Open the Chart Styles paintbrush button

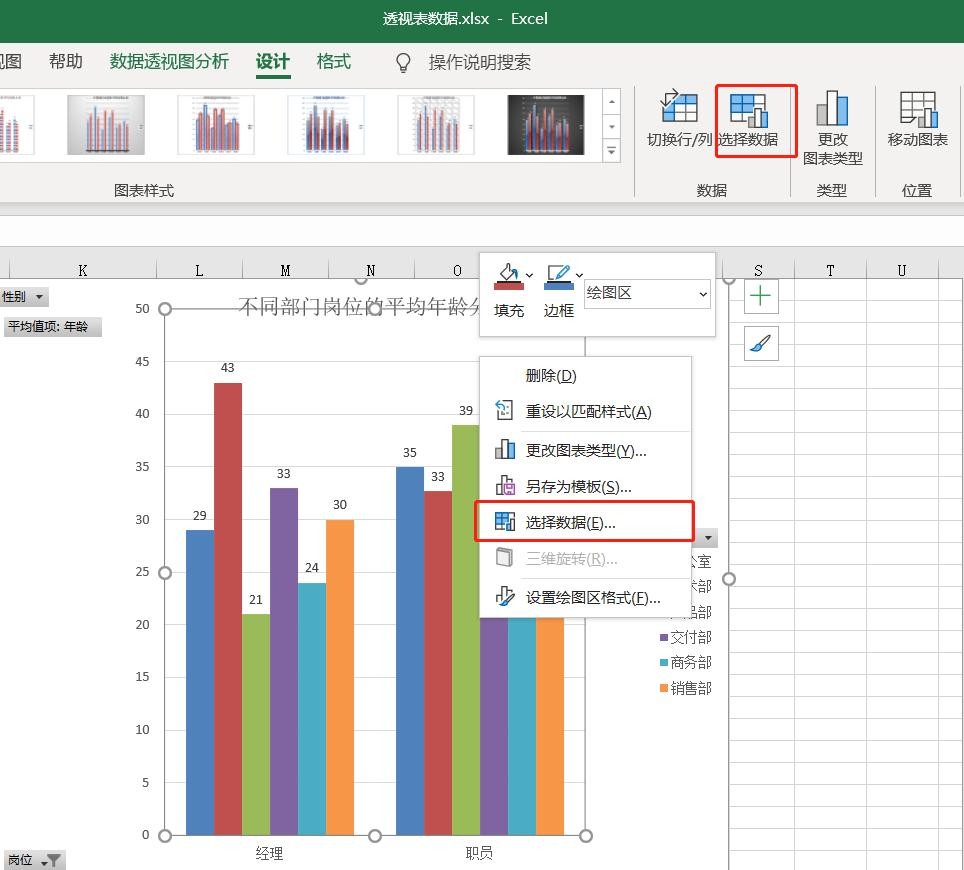click(x=761, y=344)
